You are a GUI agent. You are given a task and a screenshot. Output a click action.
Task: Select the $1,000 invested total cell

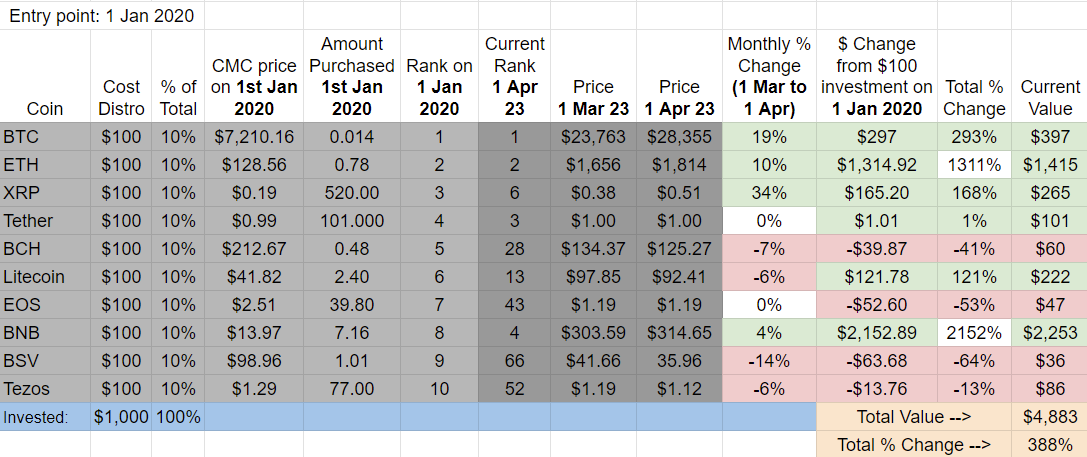[121, 417]
